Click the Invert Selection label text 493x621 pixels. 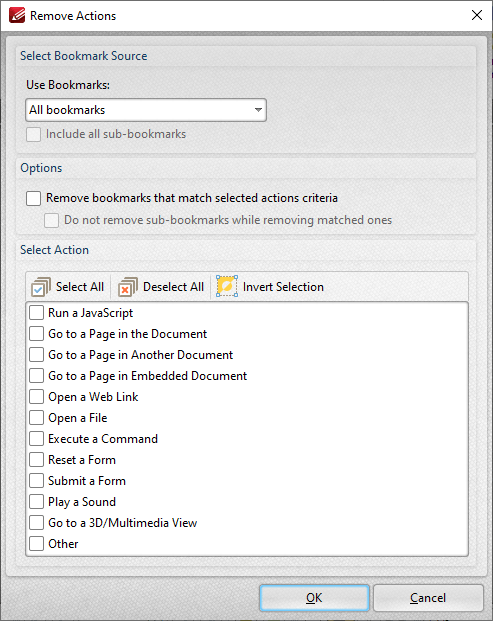pos(283,287)
